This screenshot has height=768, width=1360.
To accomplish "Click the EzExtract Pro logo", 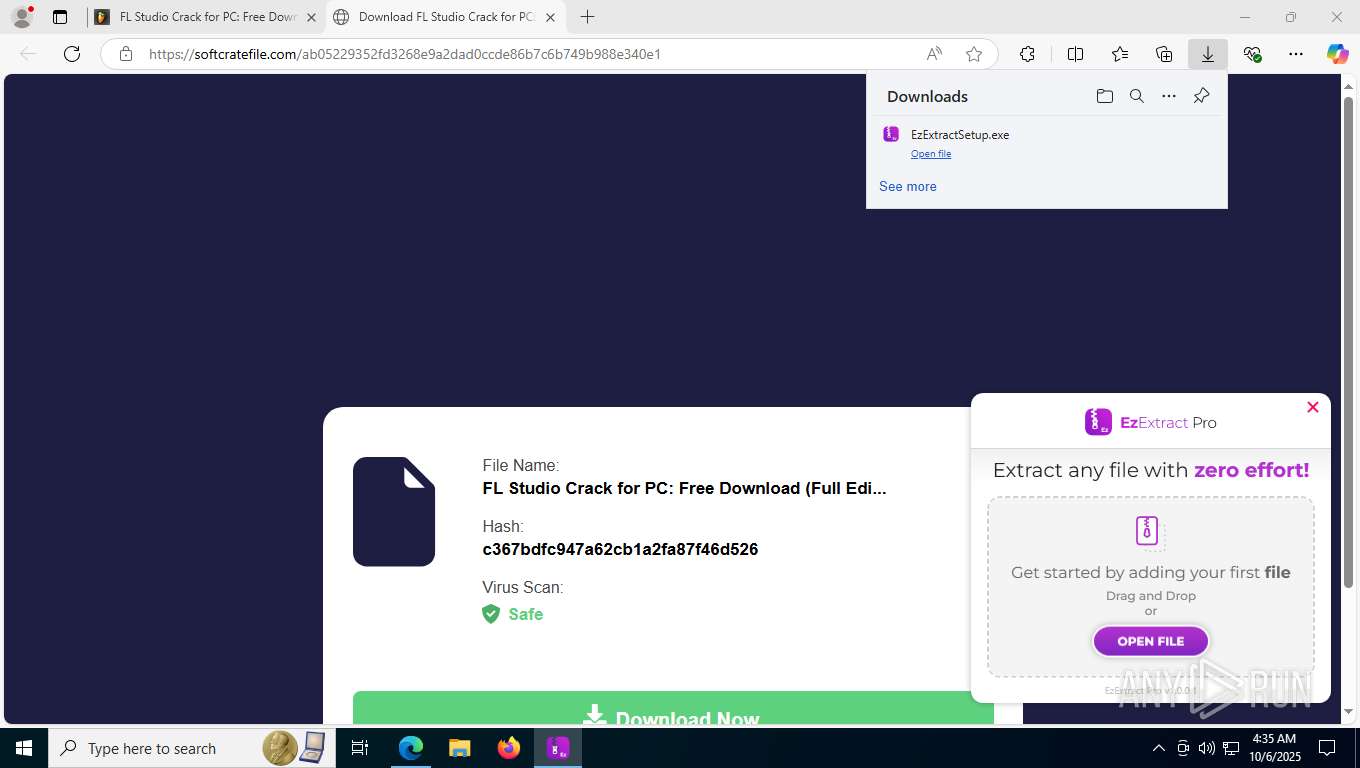I will pos(1151,422).
